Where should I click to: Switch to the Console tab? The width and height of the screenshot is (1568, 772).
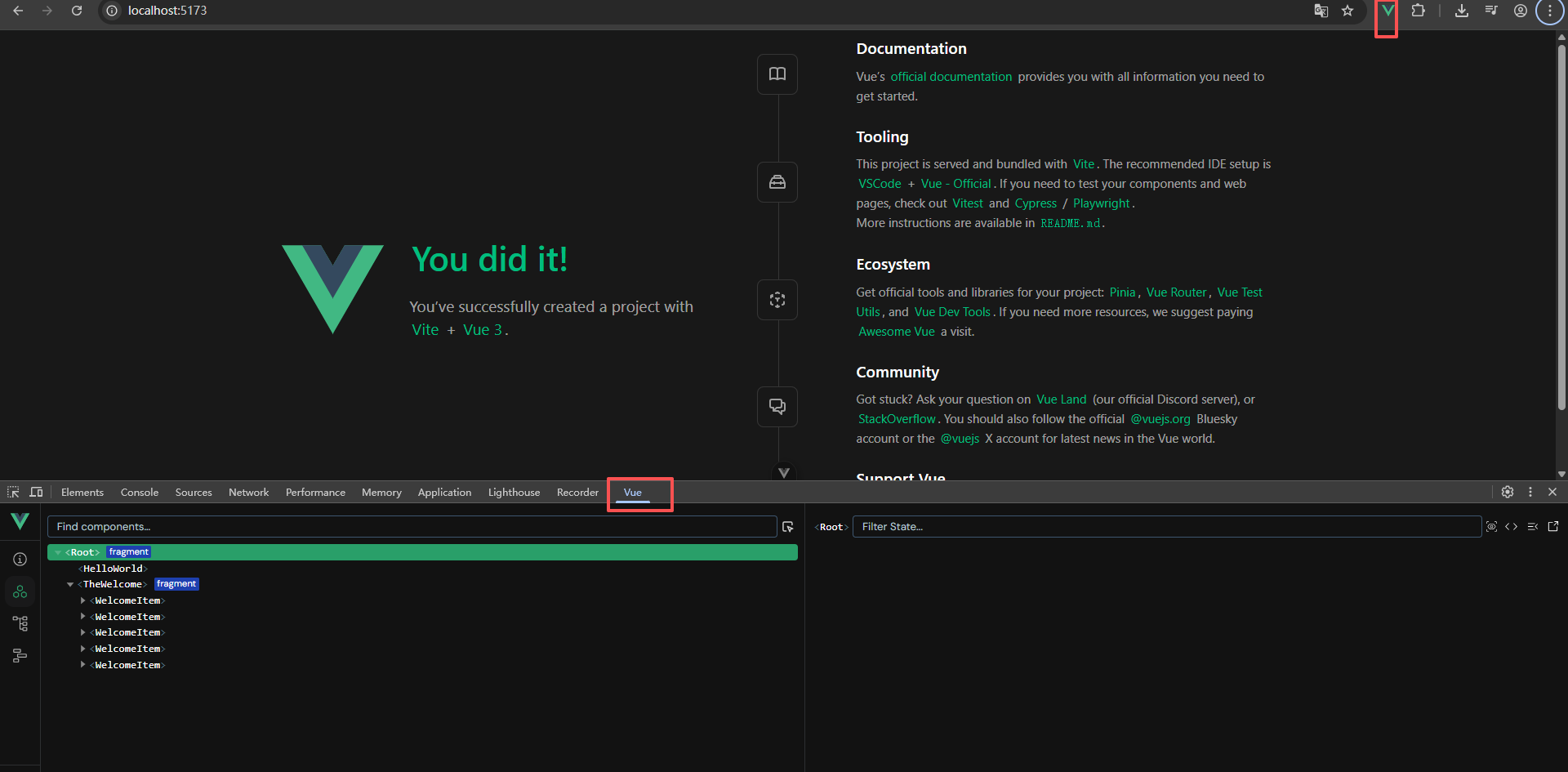(140, 492)
